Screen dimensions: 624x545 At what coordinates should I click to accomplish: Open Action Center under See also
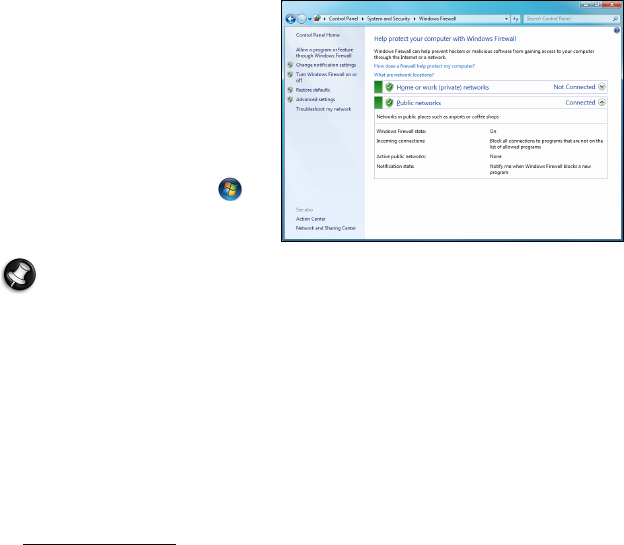pyautogui.click(x=310, y=219)
